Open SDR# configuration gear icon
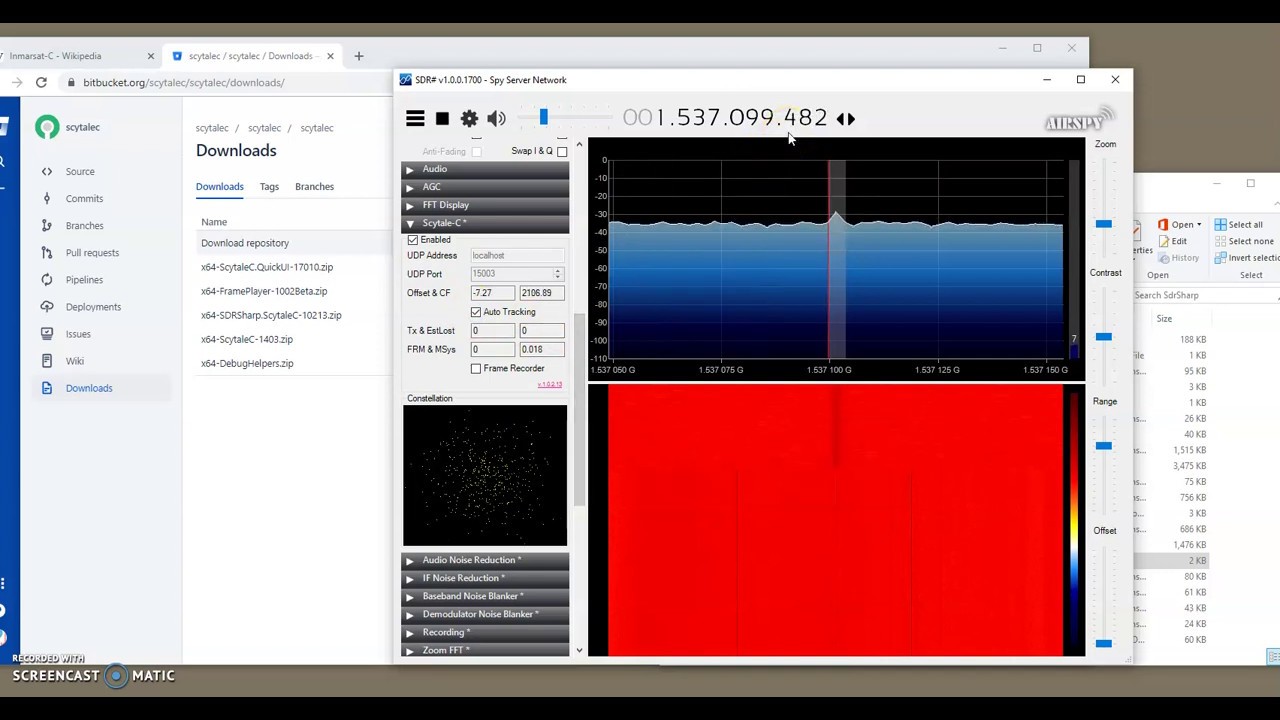1280x720 pixels. pyautogui.click(x=469, y=118)
